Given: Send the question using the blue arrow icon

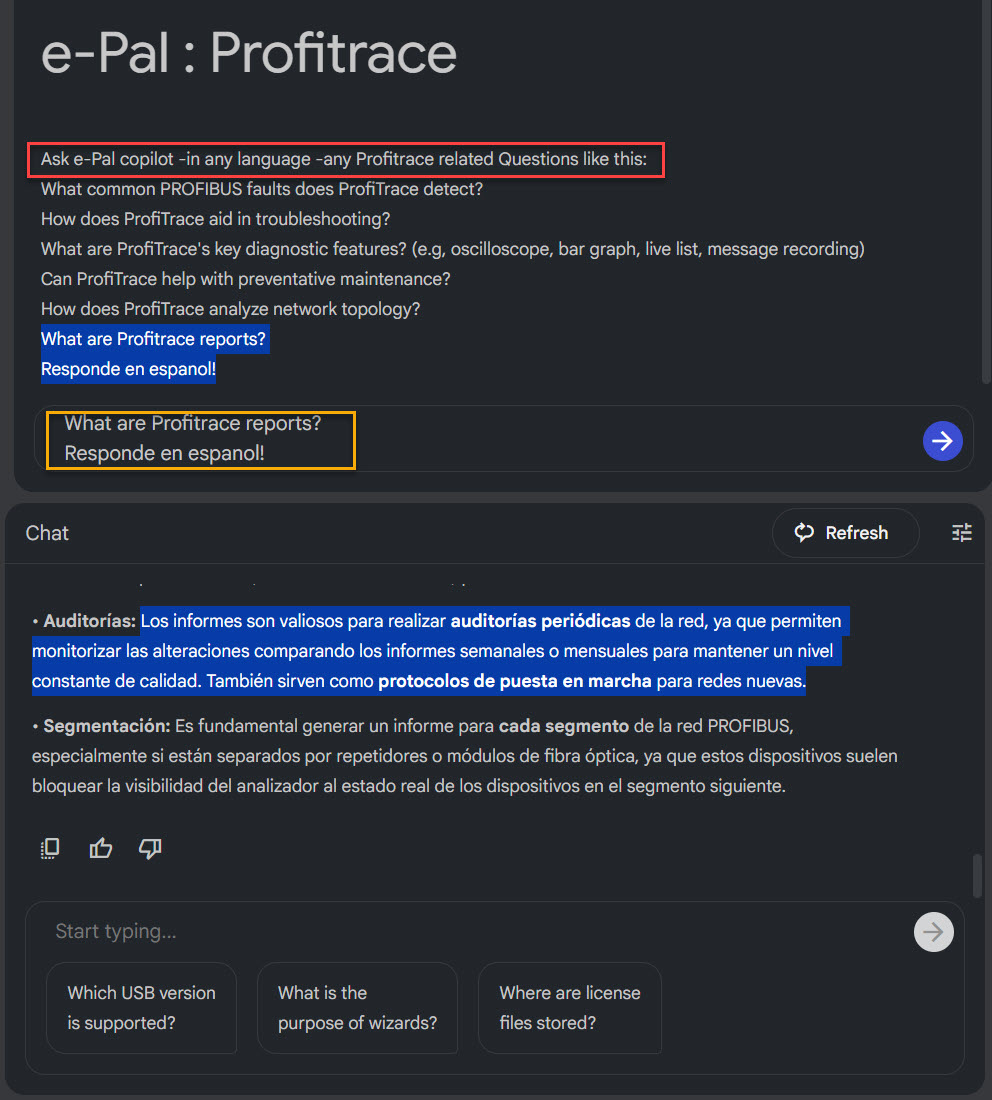Looking at the screenshot, I should tap(942, 440).
